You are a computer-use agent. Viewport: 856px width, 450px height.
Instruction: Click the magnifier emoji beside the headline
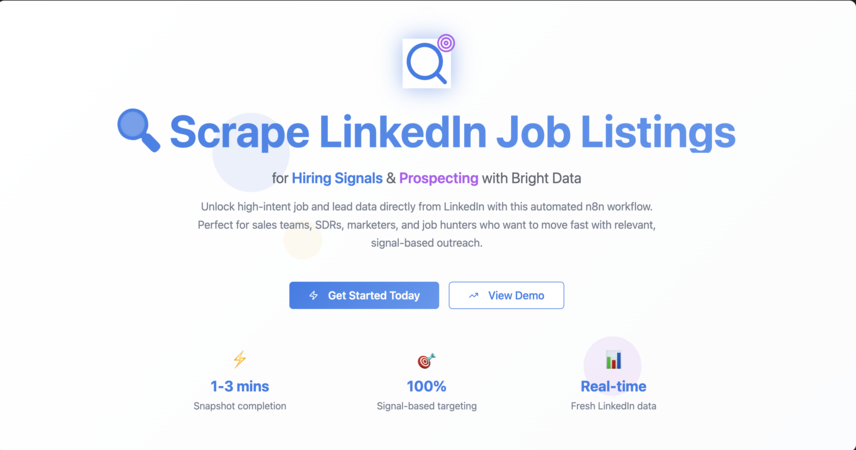tap(139, 131)
